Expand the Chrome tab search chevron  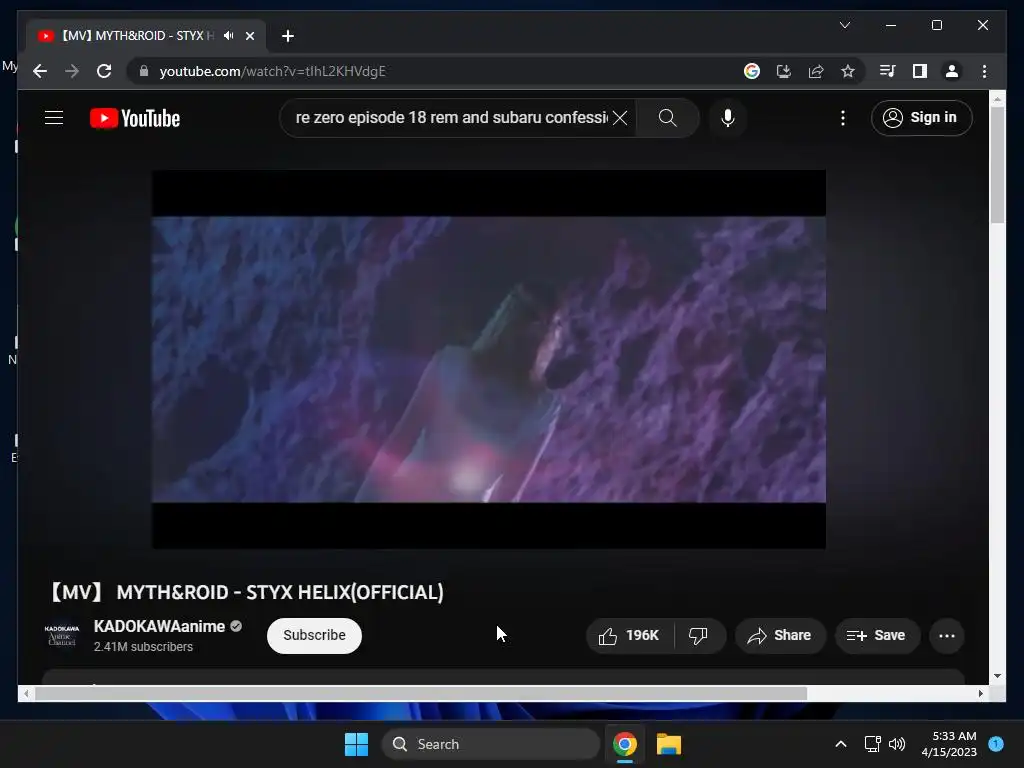[x=844, y=25]
